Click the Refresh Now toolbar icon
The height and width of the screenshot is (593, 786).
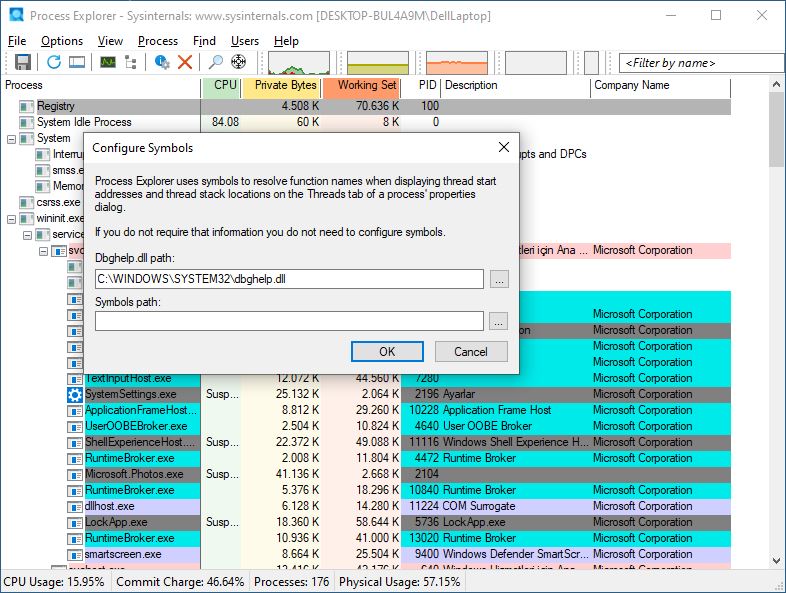pyautogui.click(x=54, y=62)
